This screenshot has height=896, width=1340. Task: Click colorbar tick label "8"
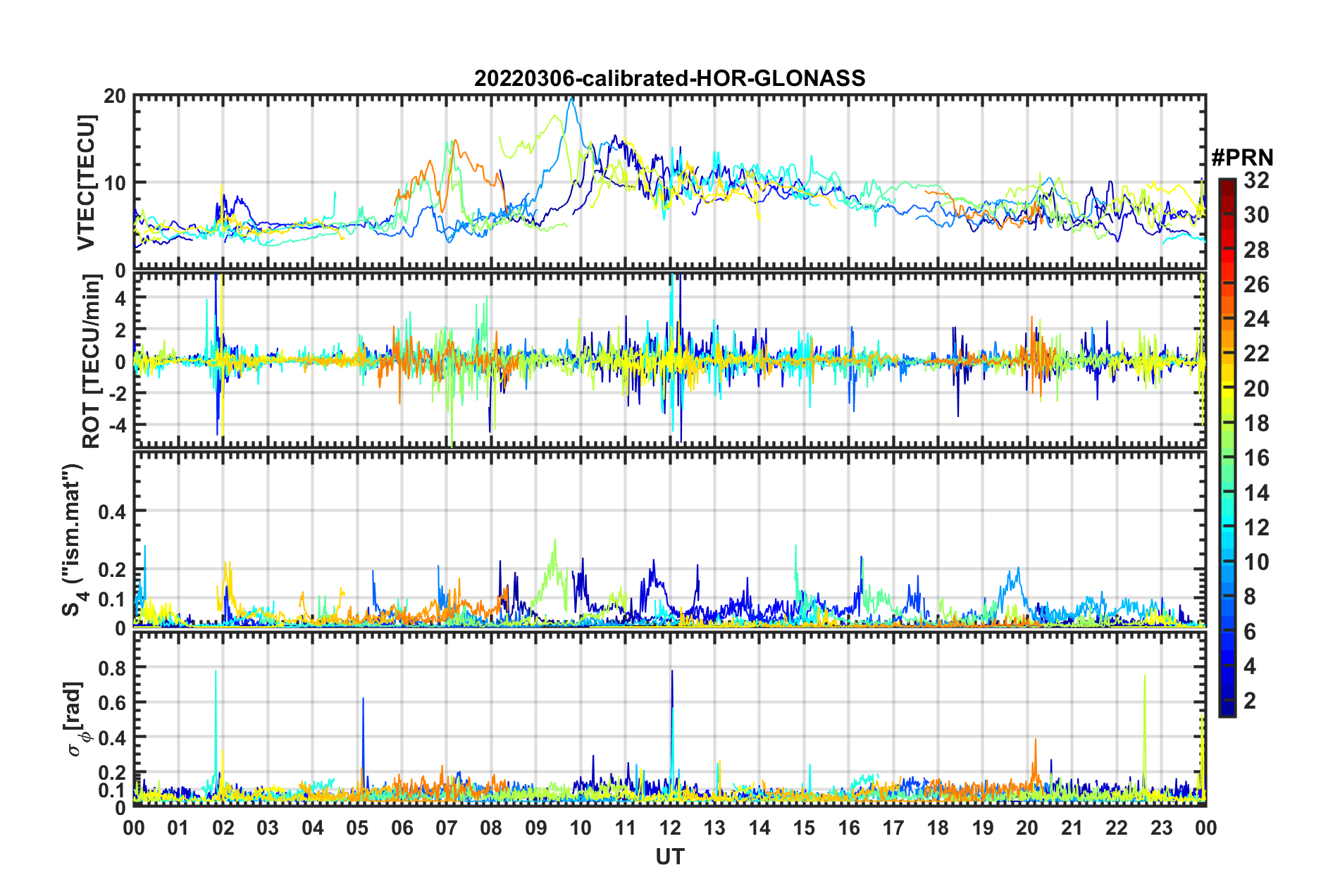pyautogui.click(x=1250, y=597)
